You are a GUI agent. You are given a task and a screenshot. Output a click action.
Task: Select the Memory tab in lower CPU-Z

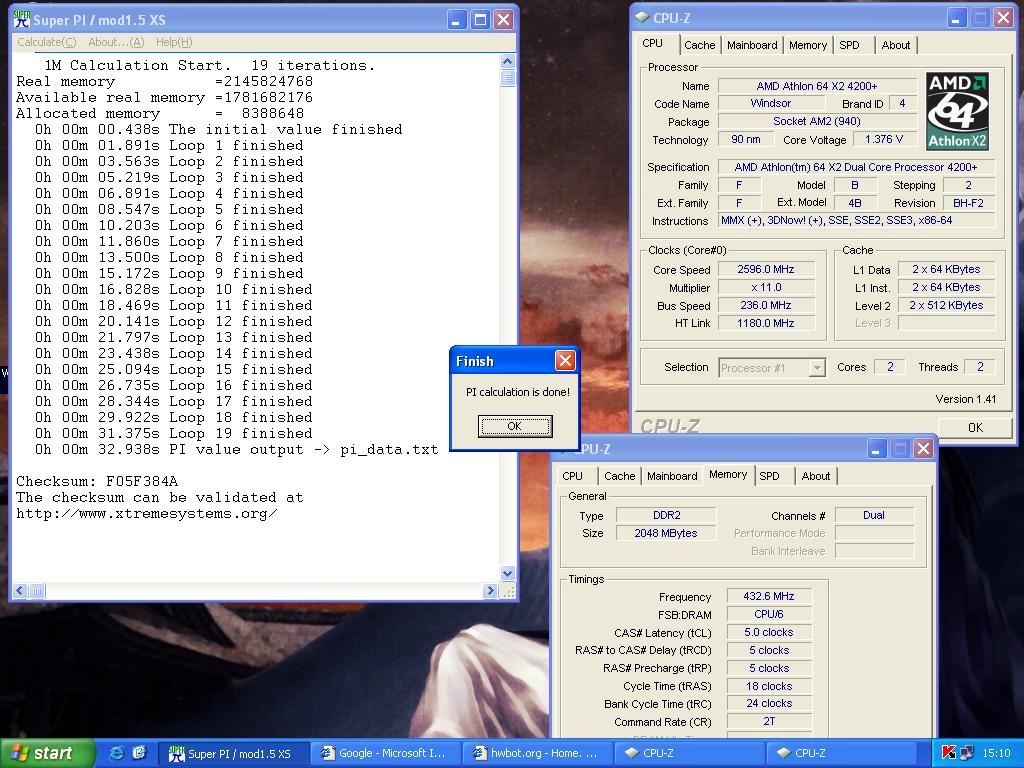point(728,475)
